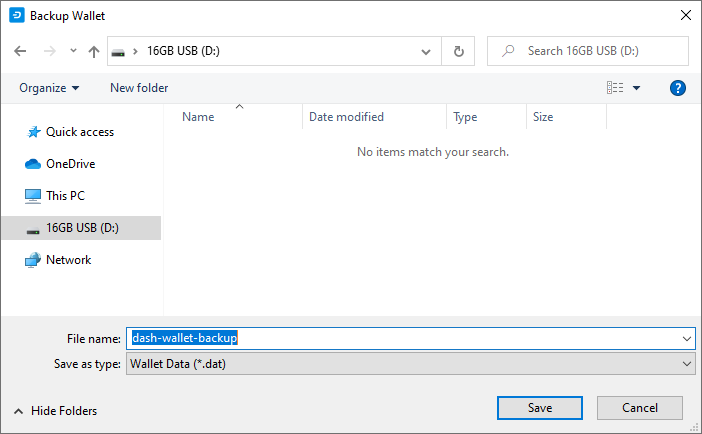Screen dimensions: 702x434
Task: Cancel the wallet backup dialog
Action: (x=640, y=408)
